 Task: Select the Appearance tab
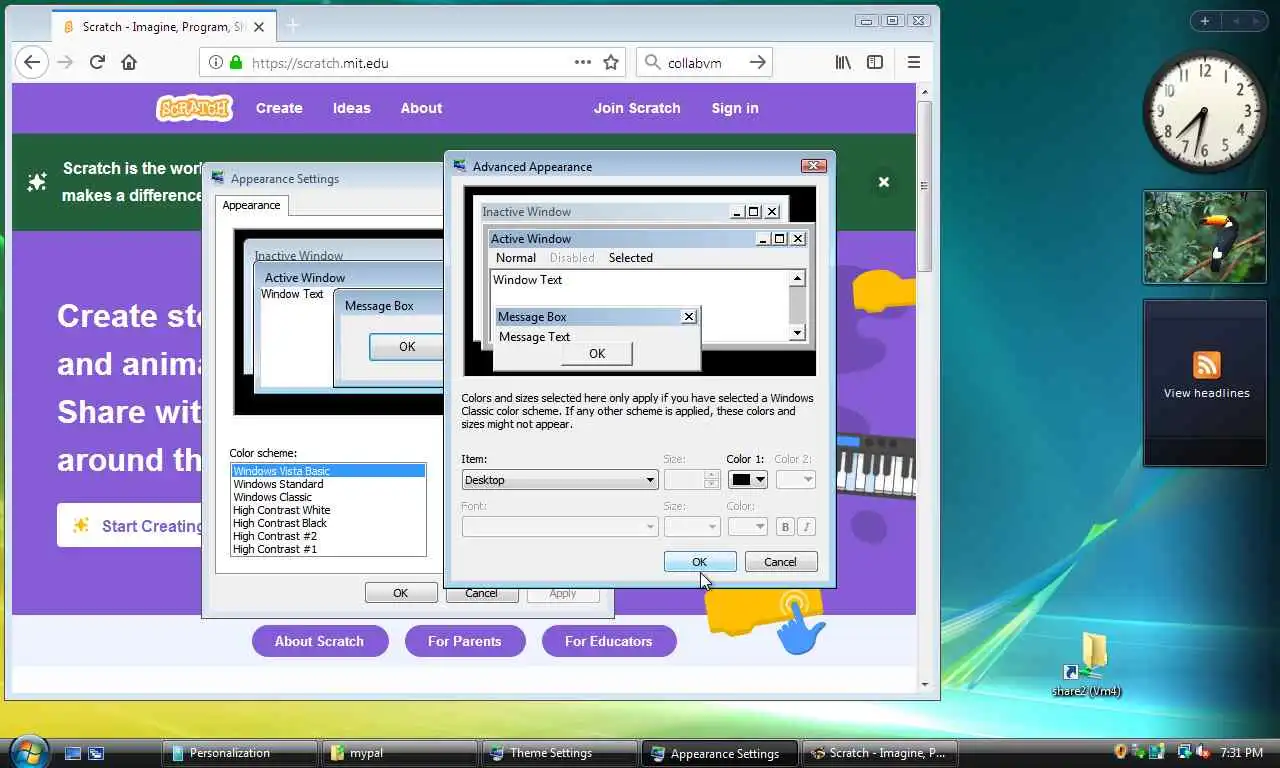(252, 205)
